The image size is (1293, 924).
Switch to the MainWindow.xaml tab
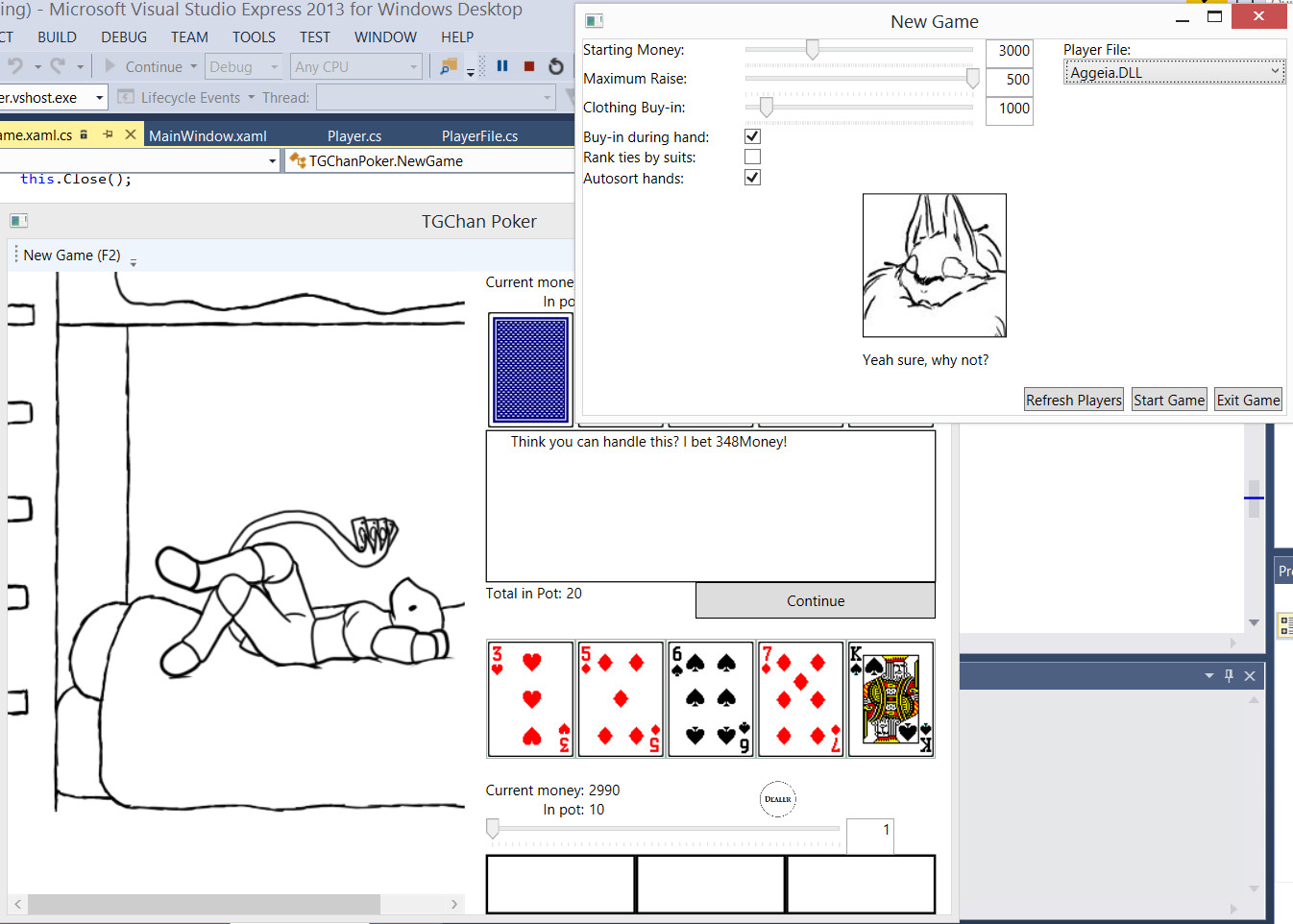pyautogui.click(x=207, y=136)
